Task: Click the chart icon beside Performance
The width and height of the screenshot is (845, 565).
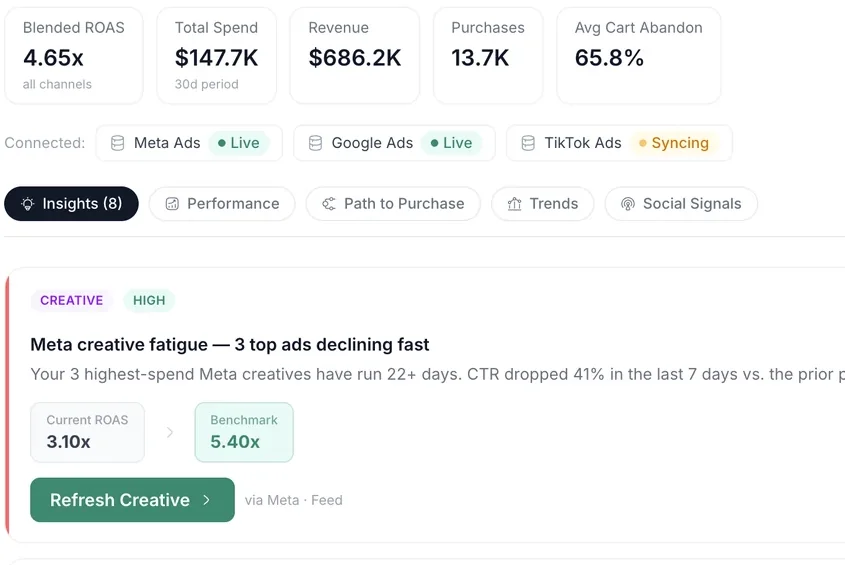Action: [x=172, y=204]
